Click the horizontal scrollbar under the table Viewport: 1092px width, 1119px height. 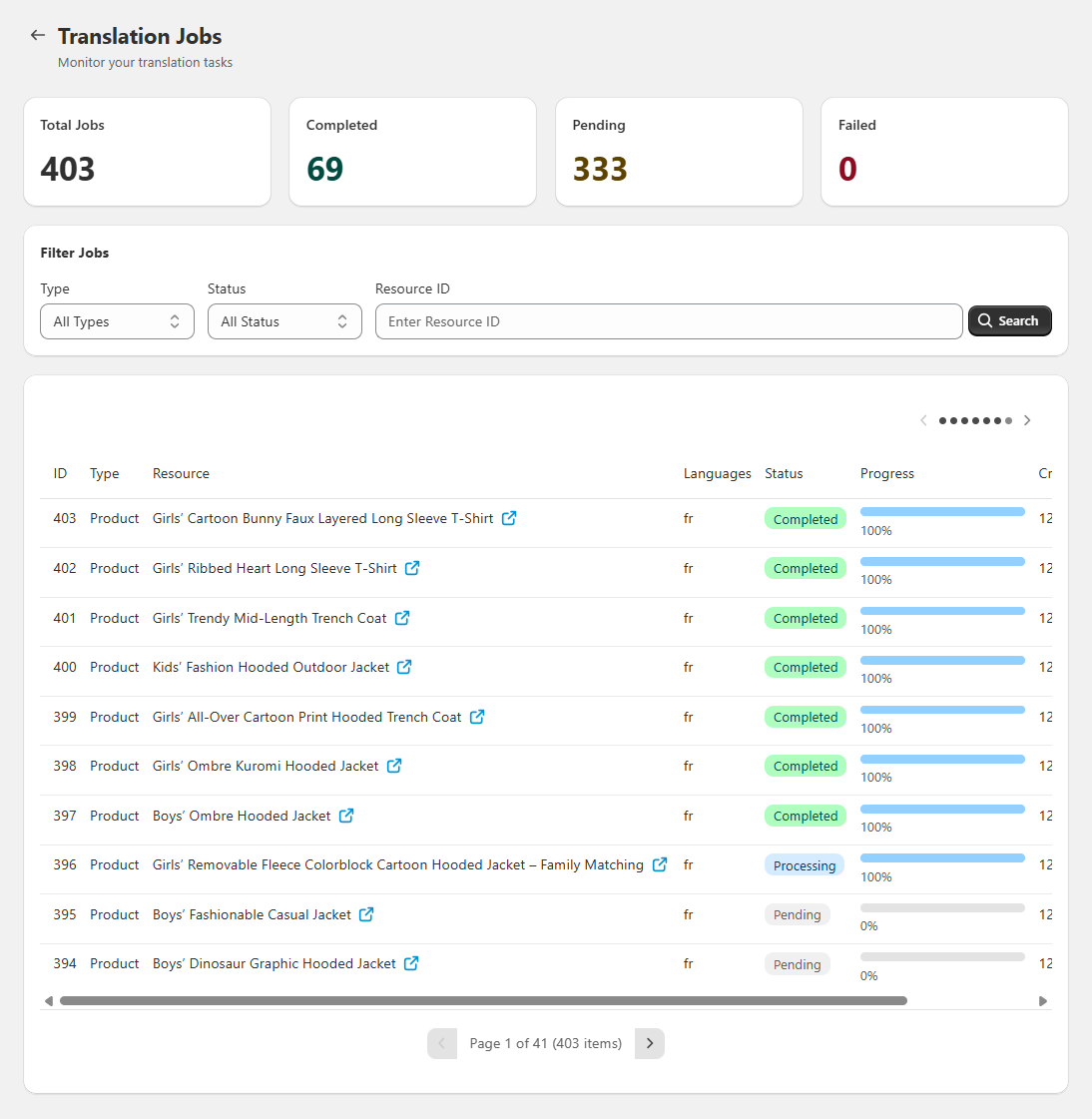[483, 1000]
